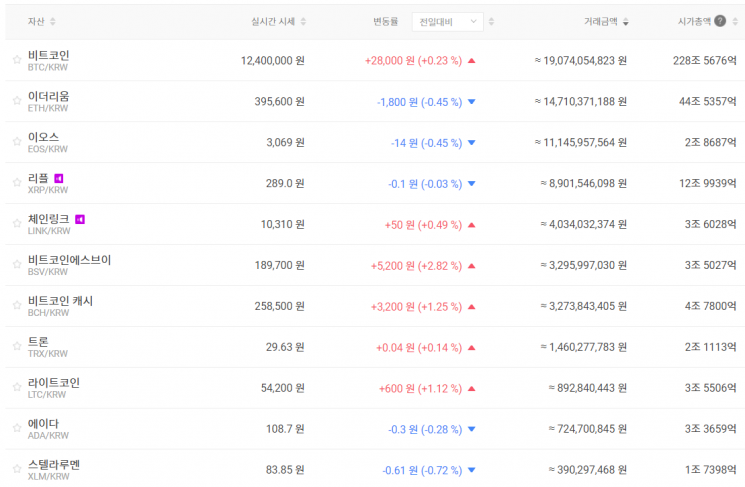The height and width of the screenshot is (487, 745).
Task: Open the 비트코인 캐시 asset link
Action: [x=60, y=301]
